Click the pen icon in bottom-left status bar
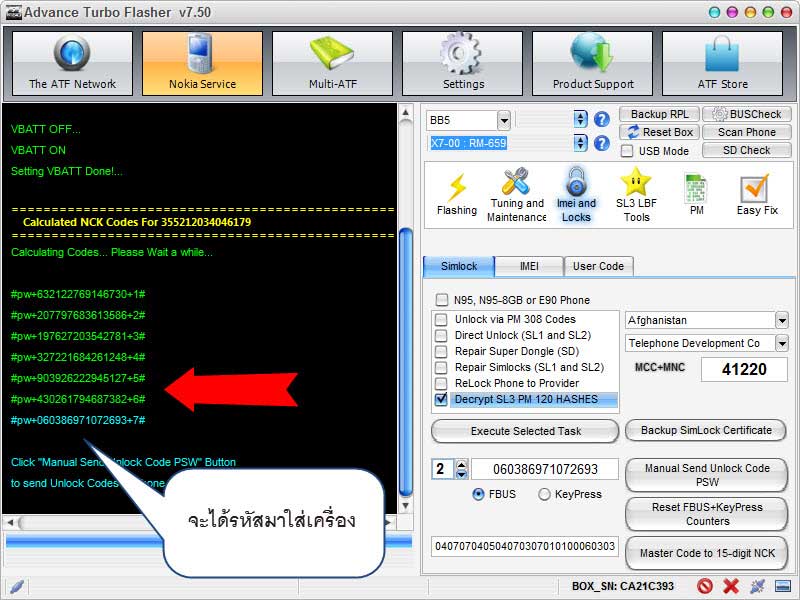This screenshot has width=800, height=600. (x=17, y=586)
